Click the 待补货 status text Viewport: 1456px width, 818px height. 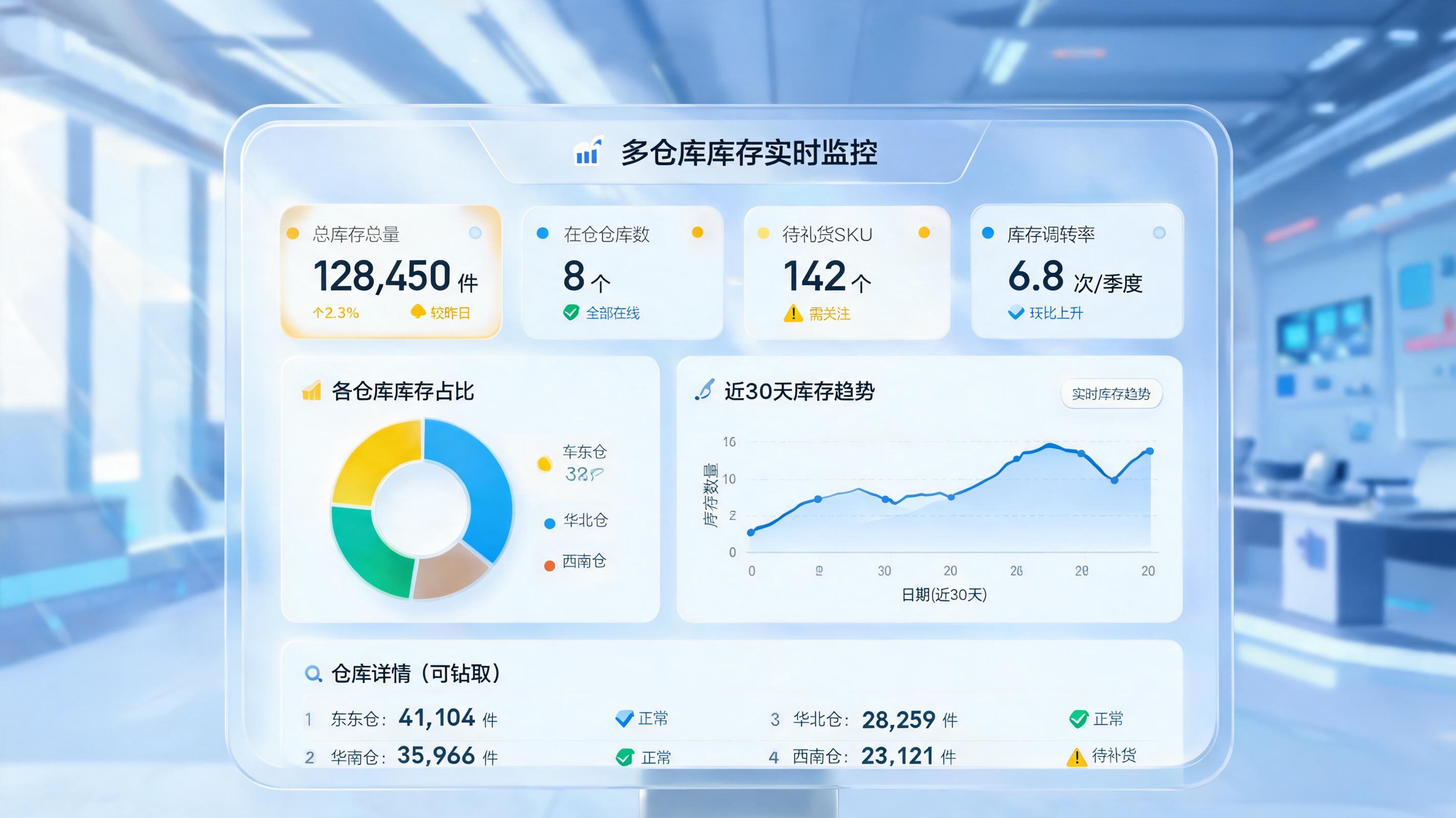(1114, 755)
